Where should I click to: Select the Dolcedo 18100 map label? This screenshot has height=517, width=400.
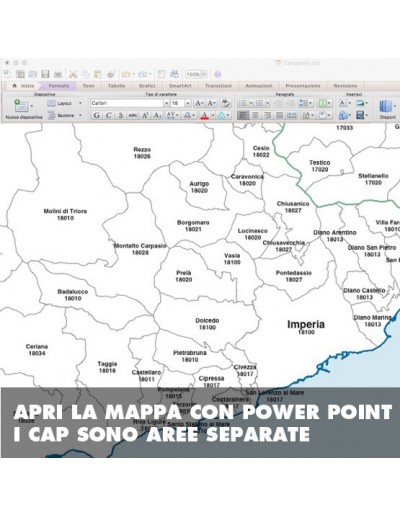pos(207,324)
